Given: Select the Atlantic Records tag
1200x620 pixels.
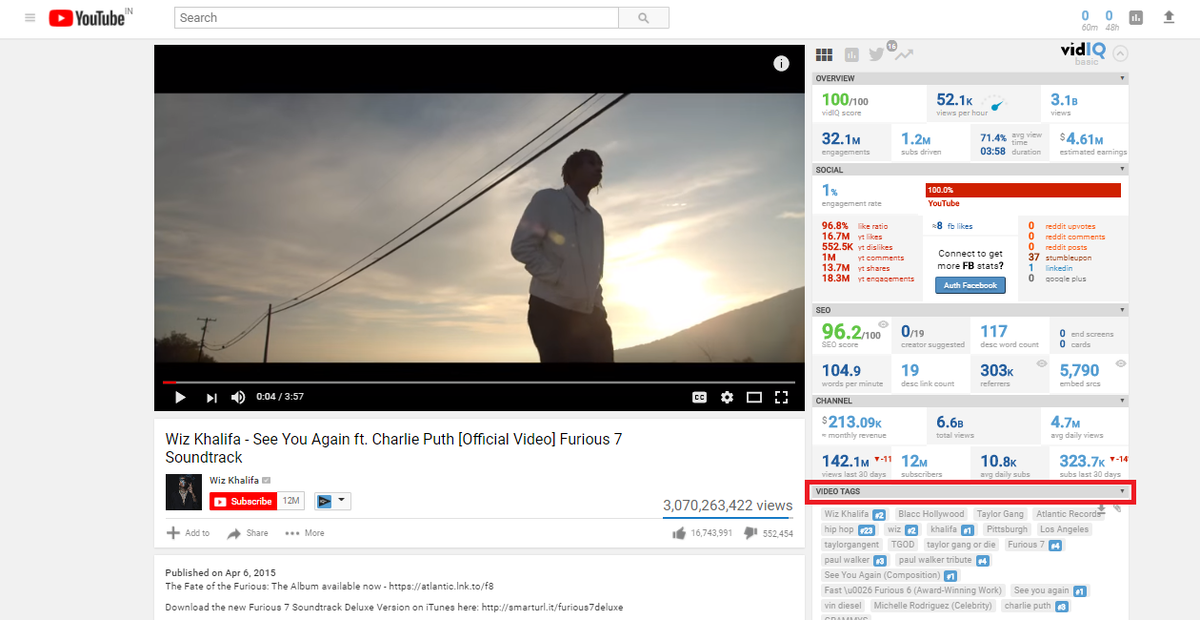Looking at the screenshot, I should 1071,514.
